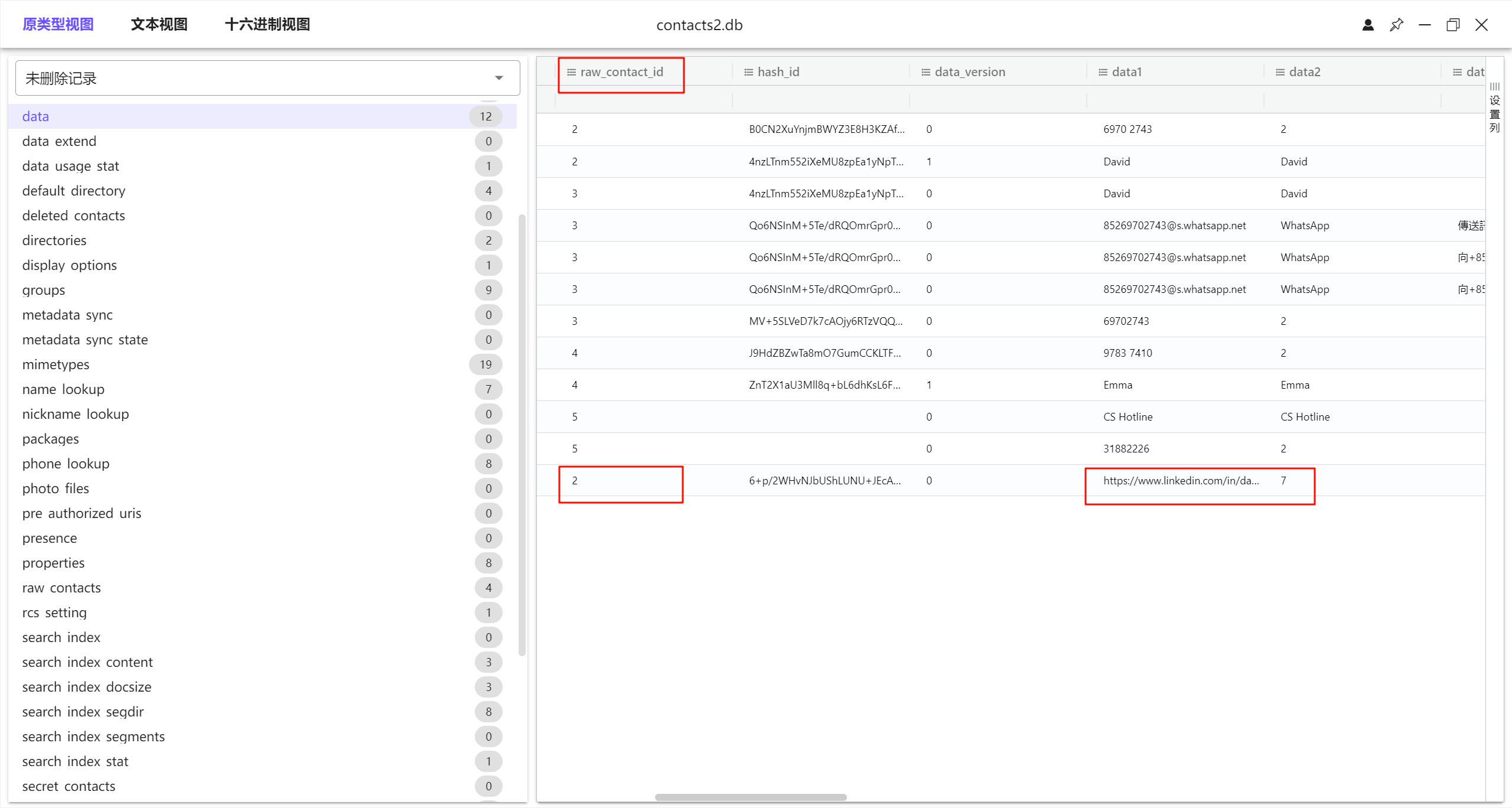Open the mimetypes table
1512x808 pixels.
pos(56,364)
